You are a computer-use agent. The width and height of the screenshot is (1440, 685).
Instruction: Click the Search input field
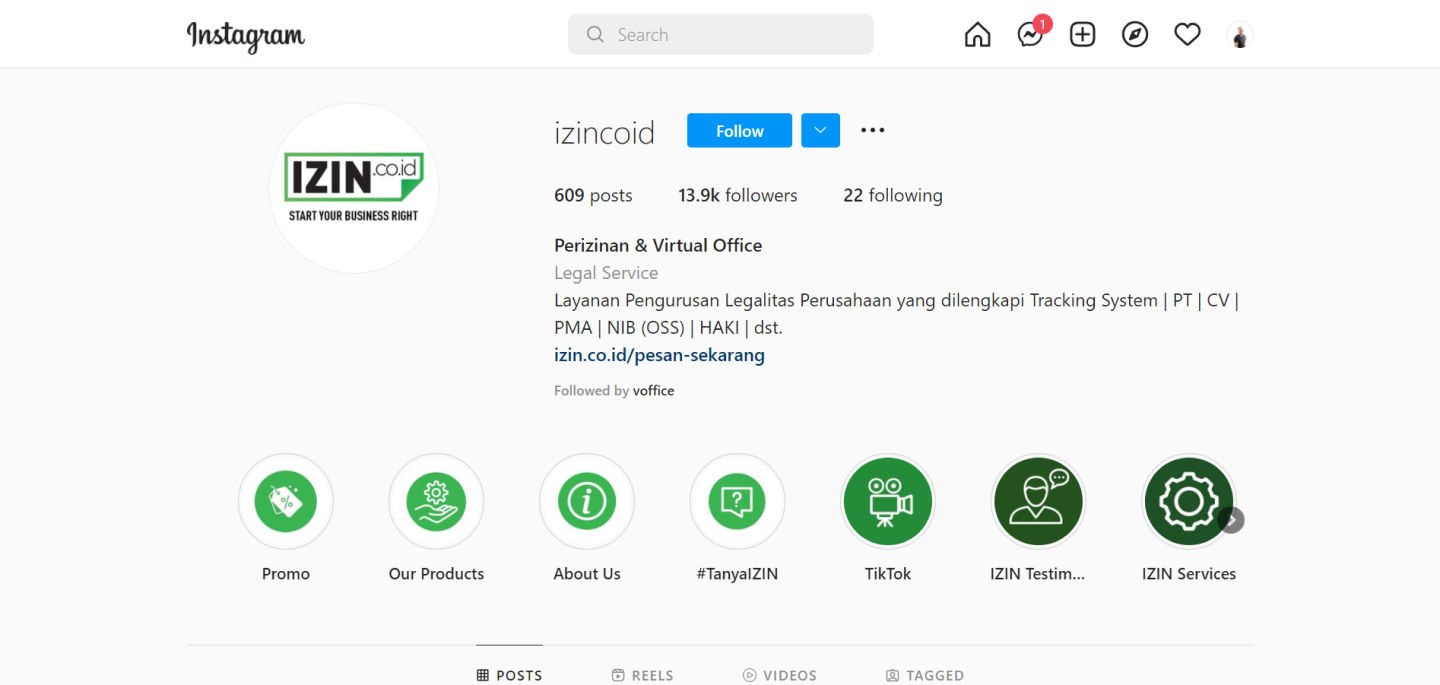pyautogui.click(x=720, y=35)
